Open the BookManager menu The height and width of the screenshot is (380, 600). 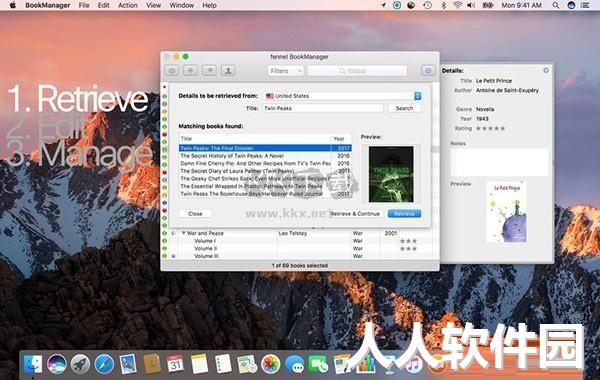47,5
